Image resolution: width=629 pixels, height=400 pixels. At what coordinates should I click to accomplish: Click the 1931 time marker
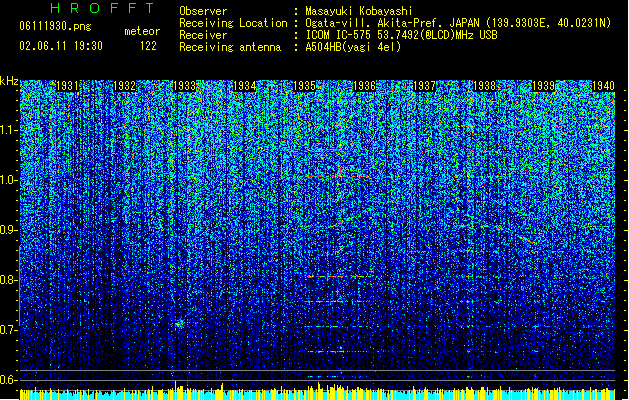point(67,86)
